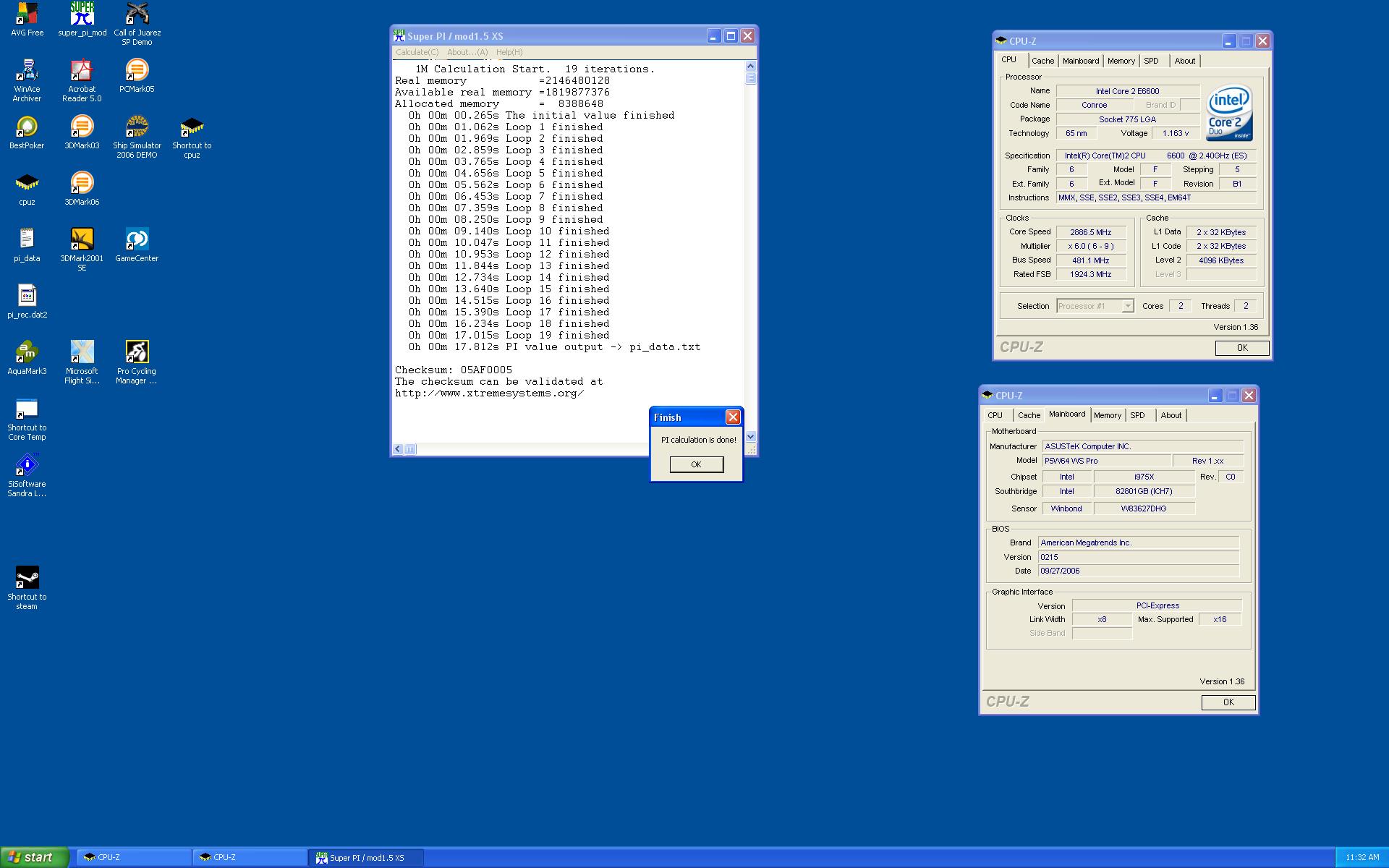Screen dimensions: 1389x868
Task: Select Shortcut to Core Temp icon
Action: (27, 419)
